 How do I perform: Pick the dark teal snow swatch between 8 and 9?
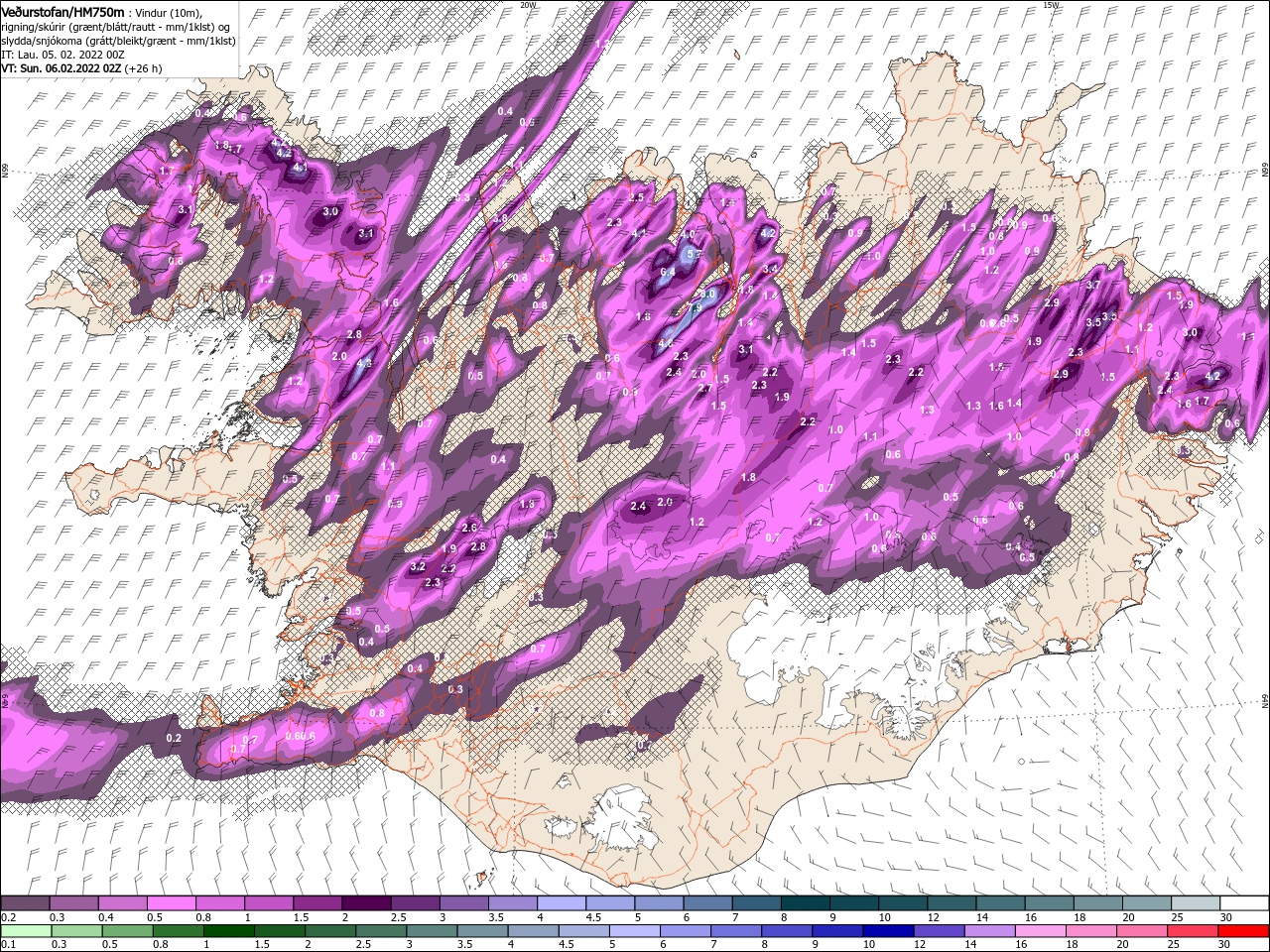(x=806, y=903)
